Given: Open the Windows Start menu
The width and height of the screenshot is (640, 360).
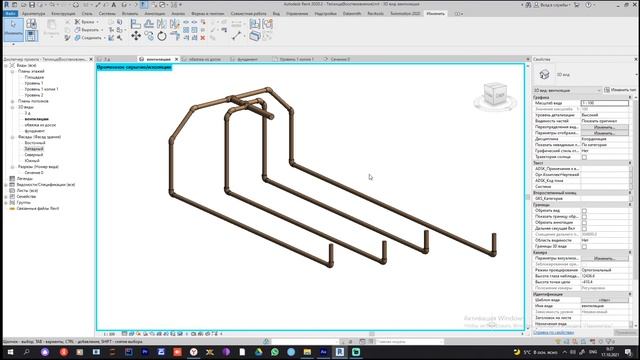Looking at the screenshot, I should pyautogui.click(x=10, y=352).
